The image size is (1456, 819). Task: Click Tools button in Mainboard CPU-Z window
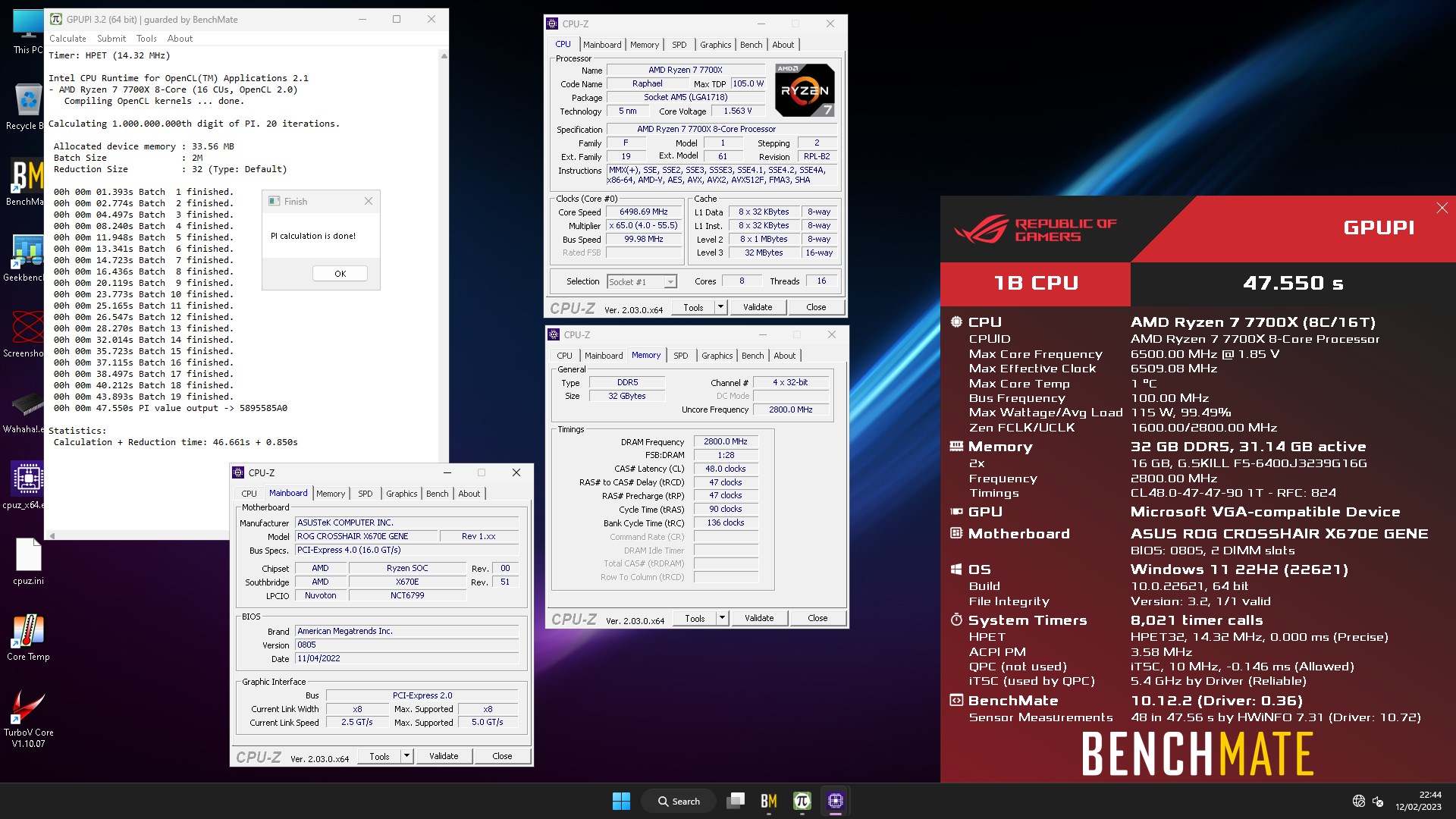(379, 756)
